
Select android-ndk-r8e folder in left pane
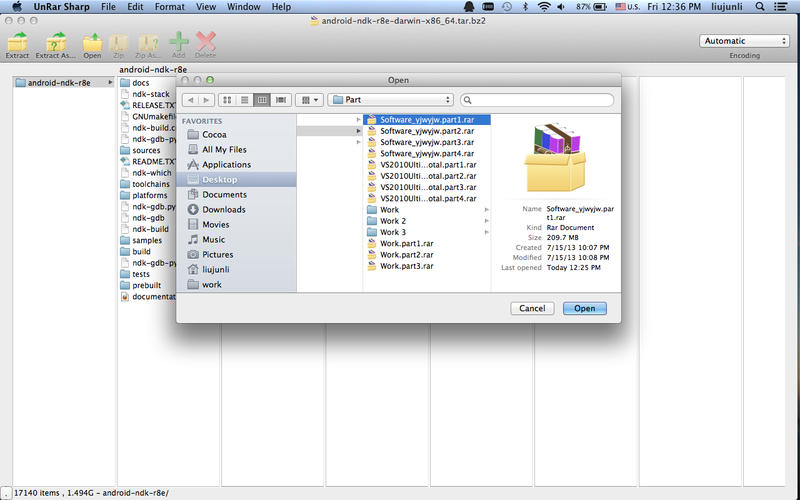click(x=63, y=83)
